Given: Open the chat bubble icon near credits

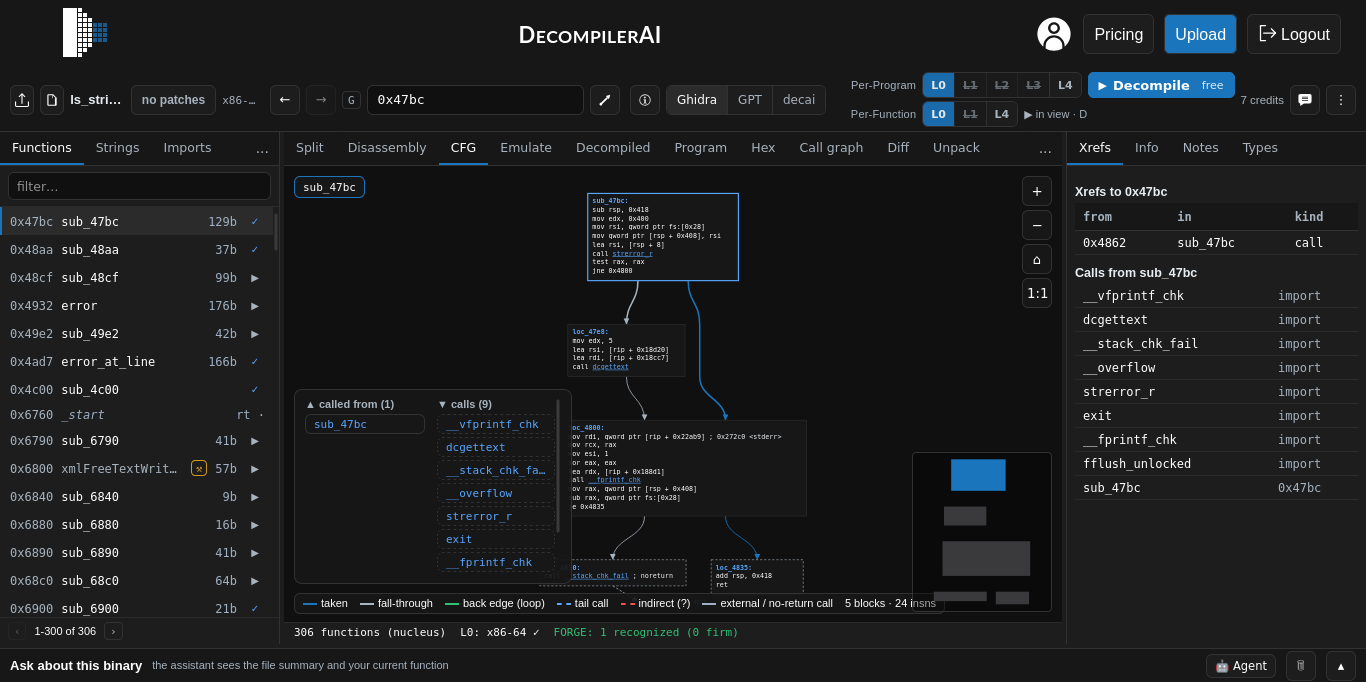Looking at the screenshot, I should coord(1305,100).
